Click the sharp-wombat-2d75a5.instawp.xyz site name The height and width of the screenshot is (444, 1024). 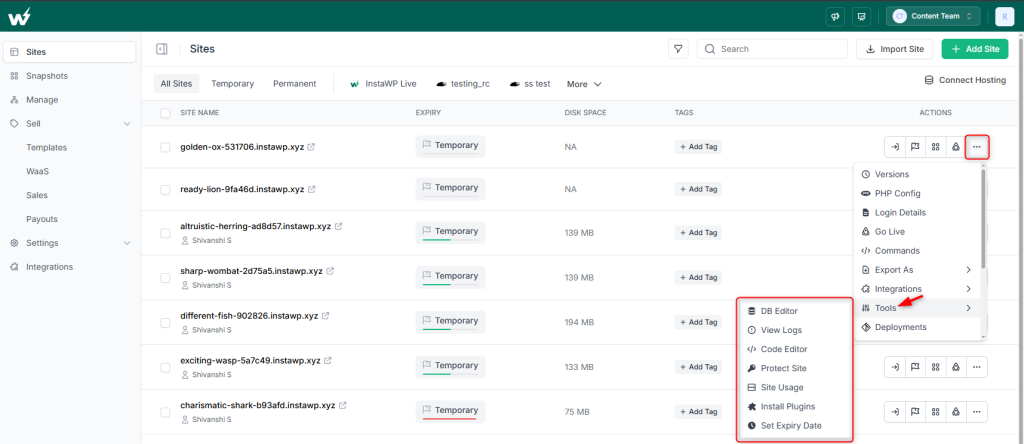tap(251, 271)
